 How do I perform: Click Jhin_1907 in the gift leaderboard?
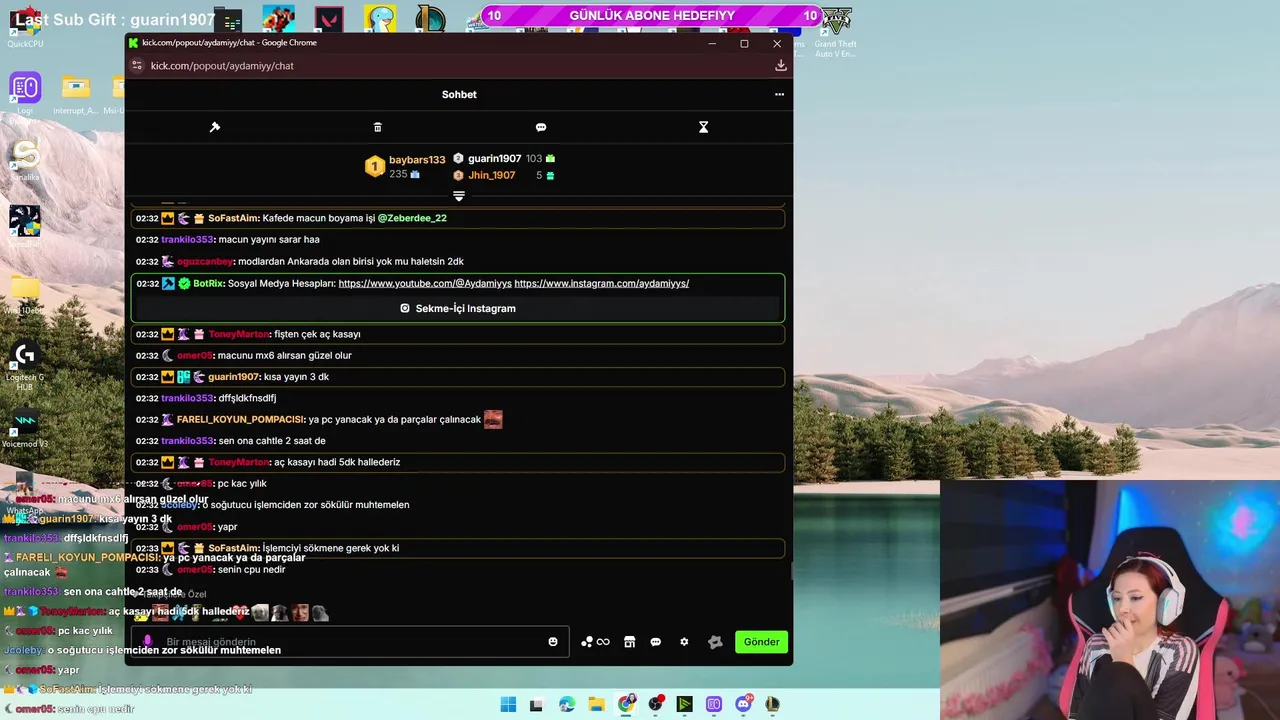[x=491, y=175]
